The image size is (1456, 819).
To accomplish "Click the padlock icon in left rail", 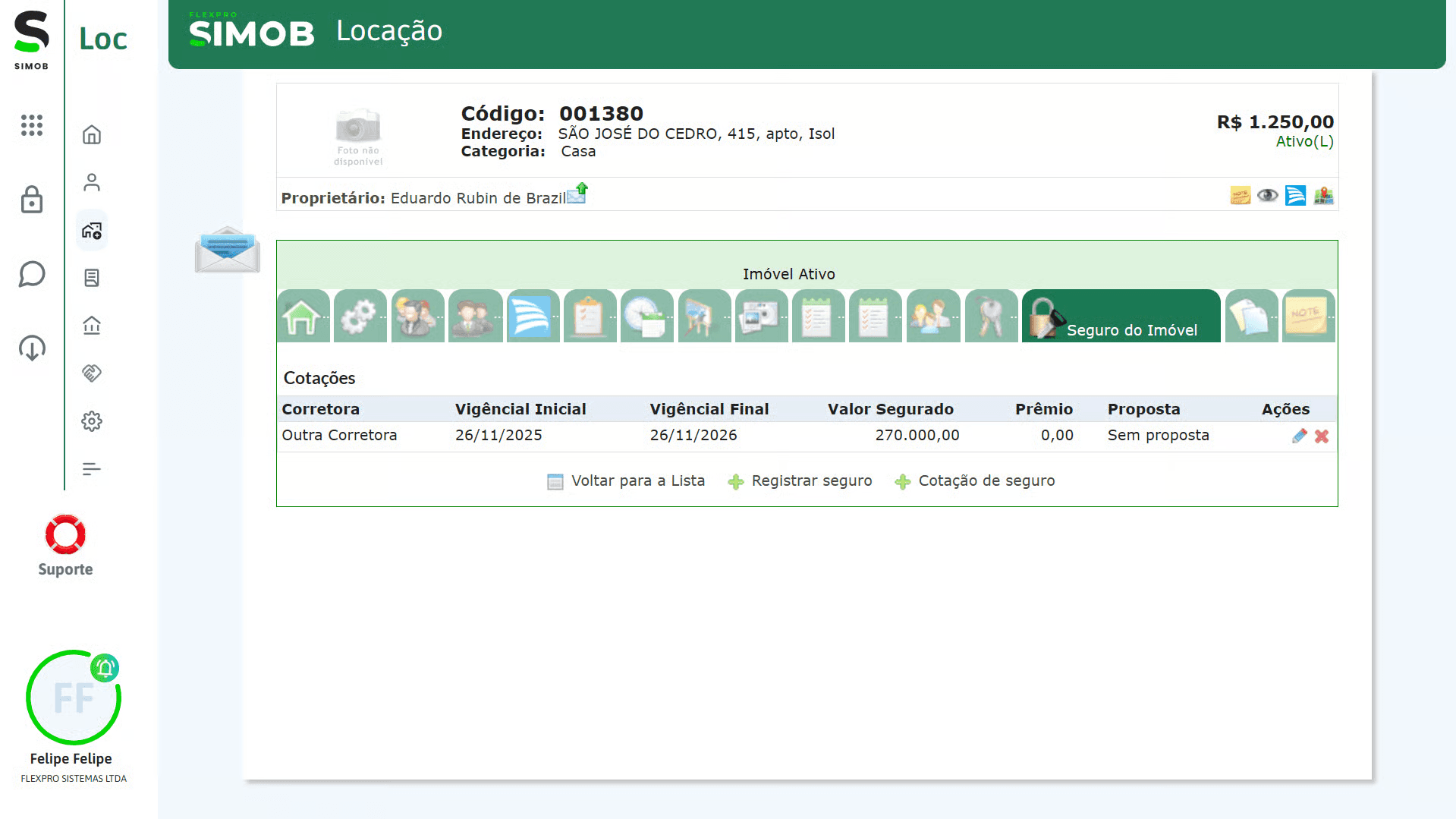I will (32, 200).
